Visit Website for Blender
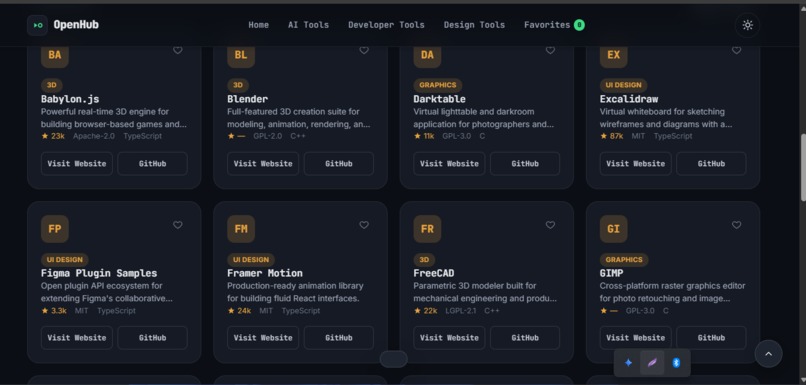 (x=263, y=163)
